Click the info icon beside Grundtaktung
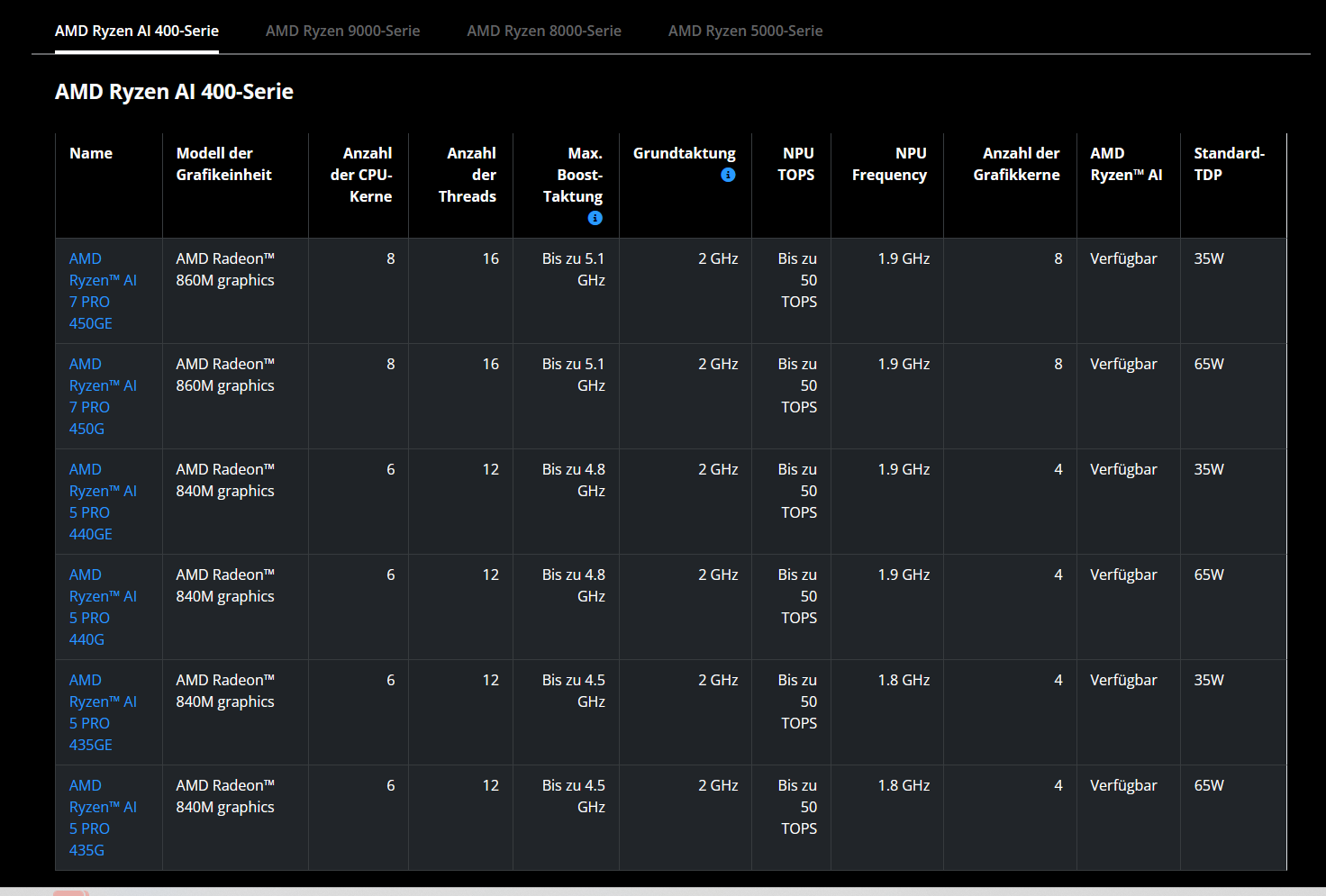This screenshot has height=896, width=1326. click(x=728, y=175)
